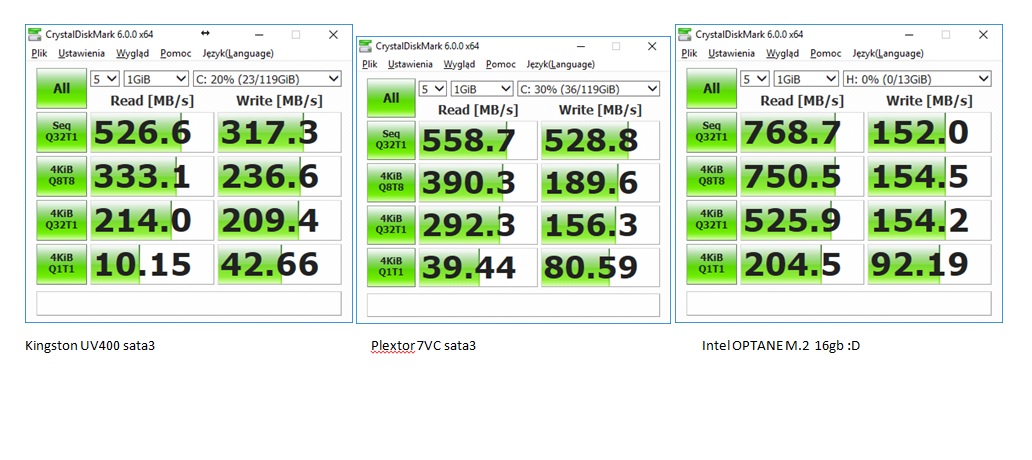The height and width of the screenshot is (460, 1032).
Task: Click CrystalDiskMark app icon in Optane window title
Action: pyautogui.click(x=685, y=34)
